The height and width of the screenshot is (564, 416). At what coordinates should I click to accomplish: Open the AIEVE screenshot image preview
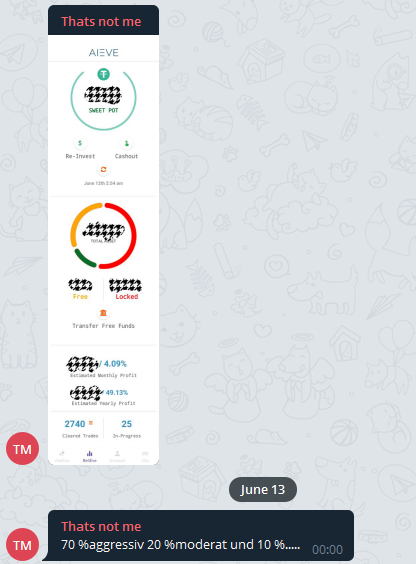pyautogui.click(x=104, y=250)
